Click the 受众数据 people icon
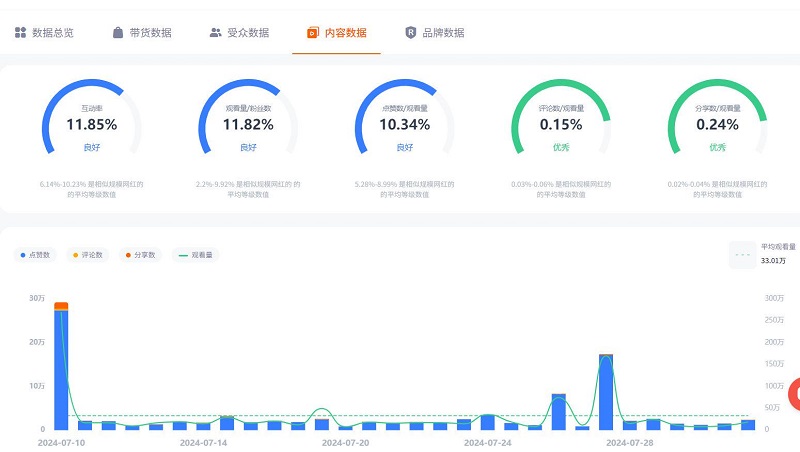The height and width of the screenshot is (452, 800). (215, 33)
